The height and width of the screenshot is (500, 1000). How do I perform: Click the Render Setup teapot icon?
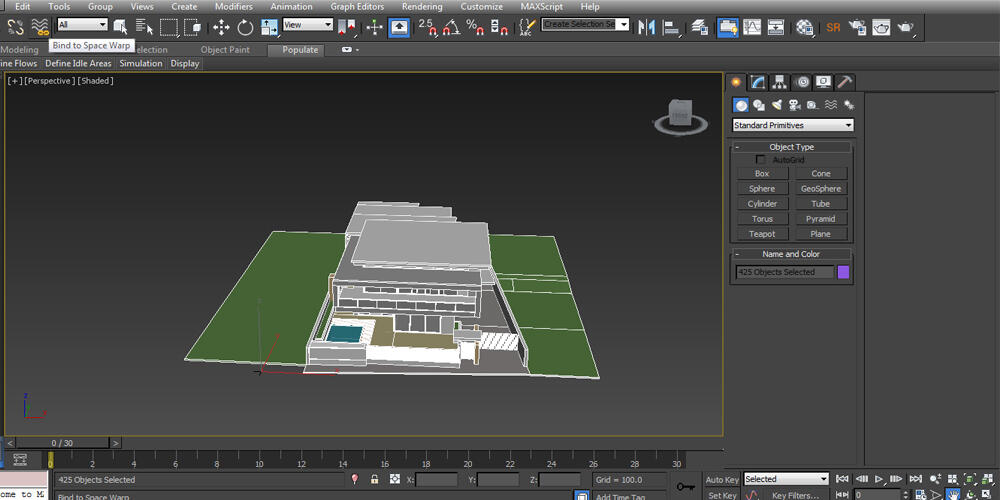857,27
